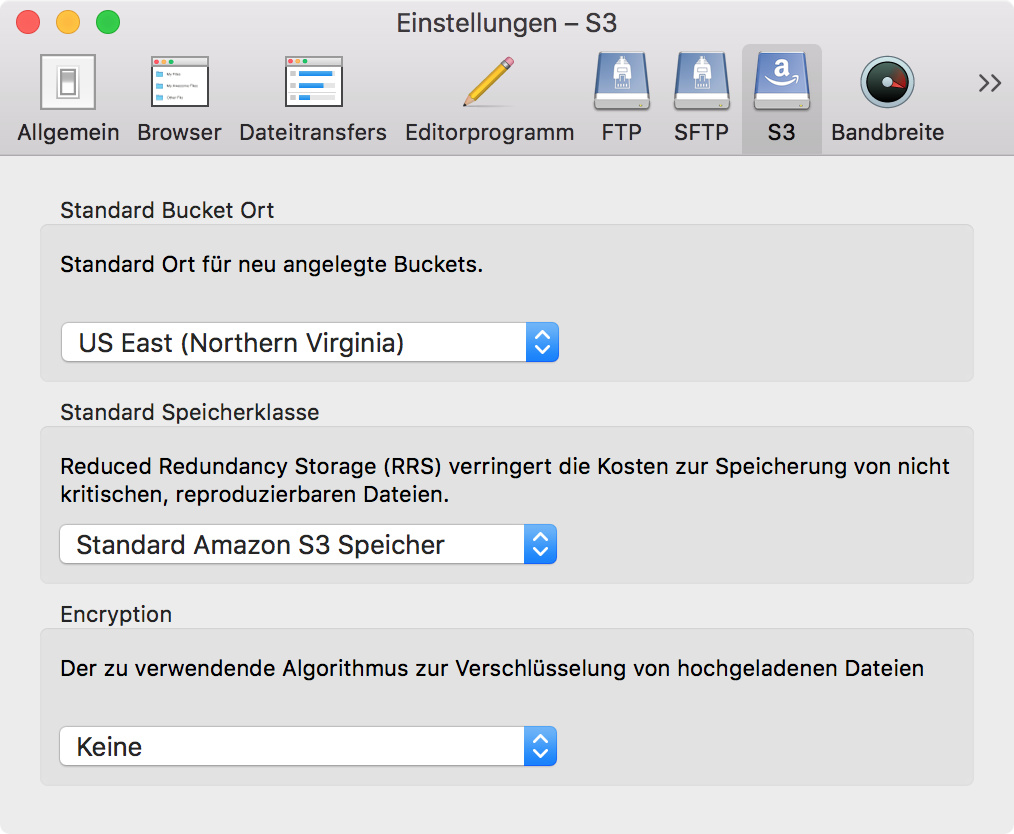
Task: Click the Editorprogramm tab label
Action: [489, 132]
